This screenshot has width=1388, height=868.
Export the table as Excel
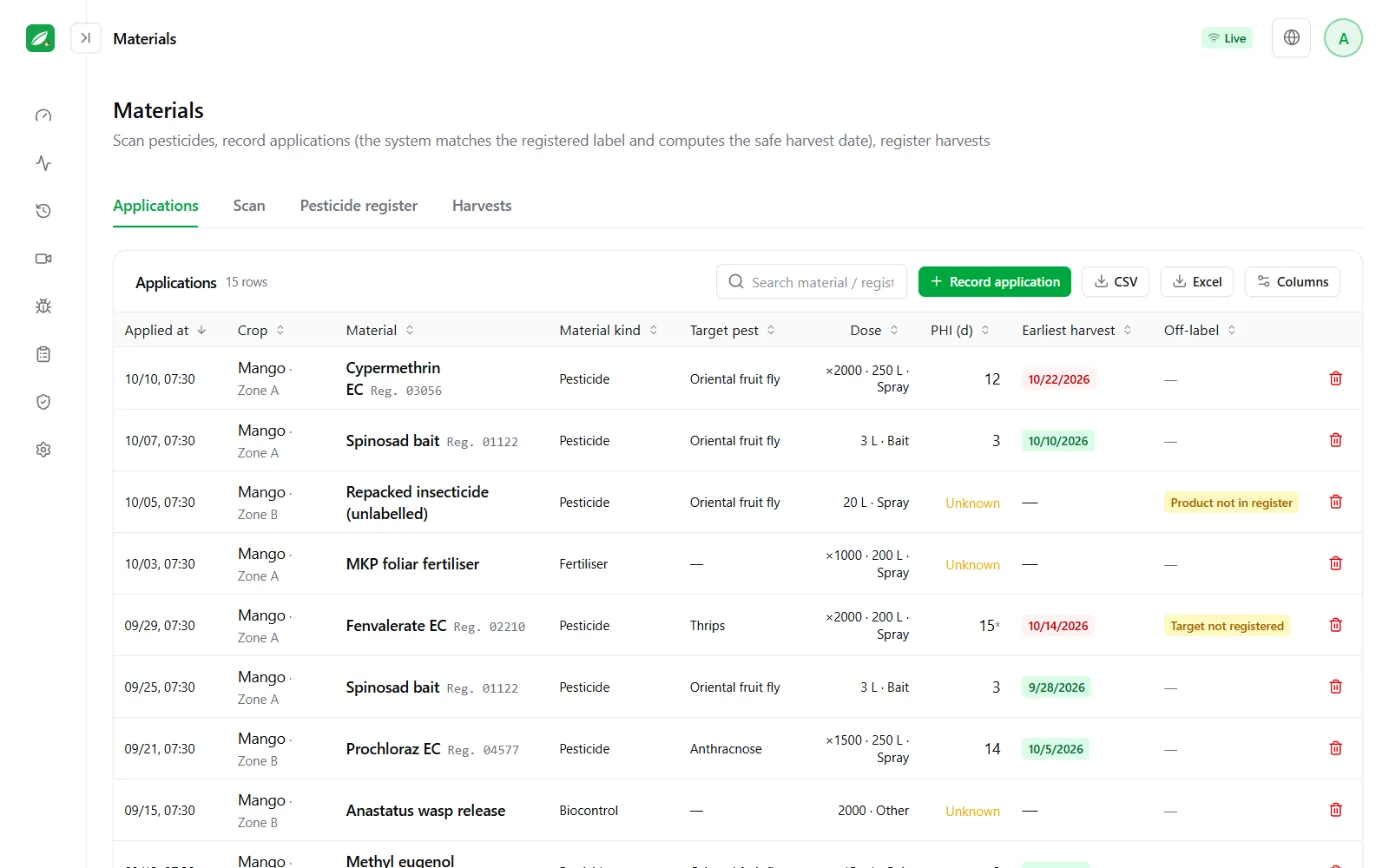pos(1197,282)
